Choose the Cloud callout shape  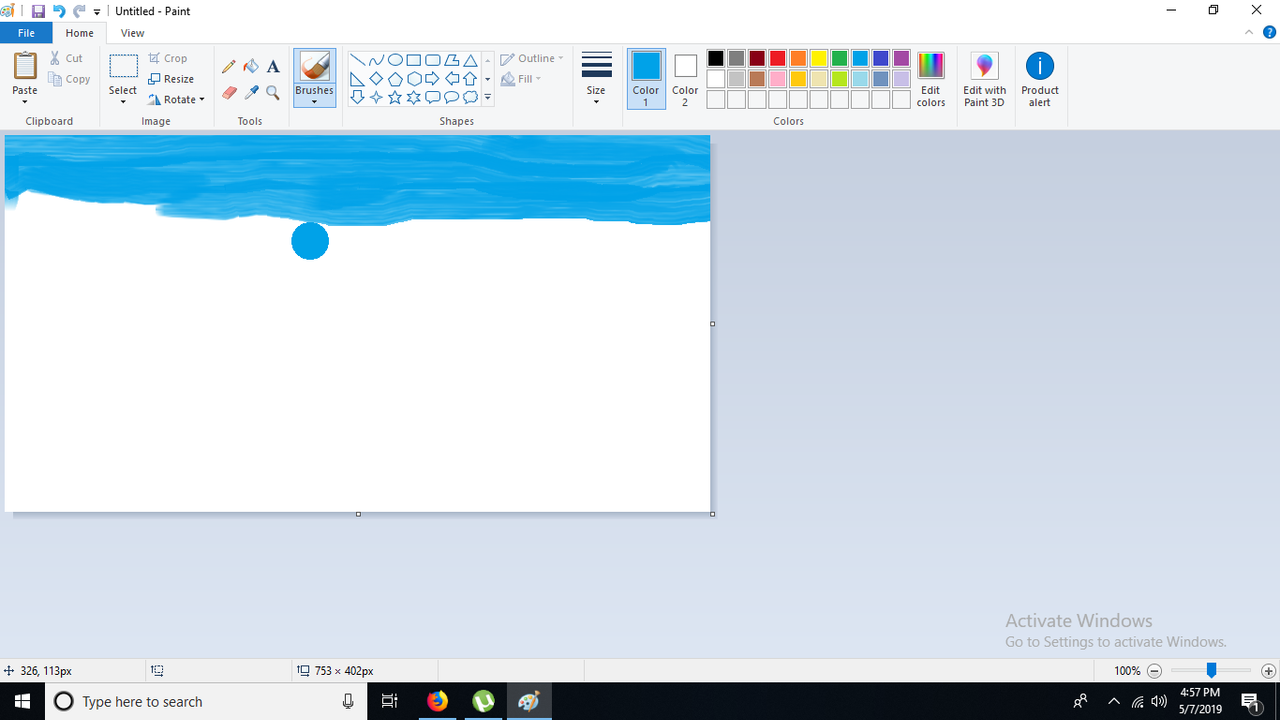click(470, 97)
